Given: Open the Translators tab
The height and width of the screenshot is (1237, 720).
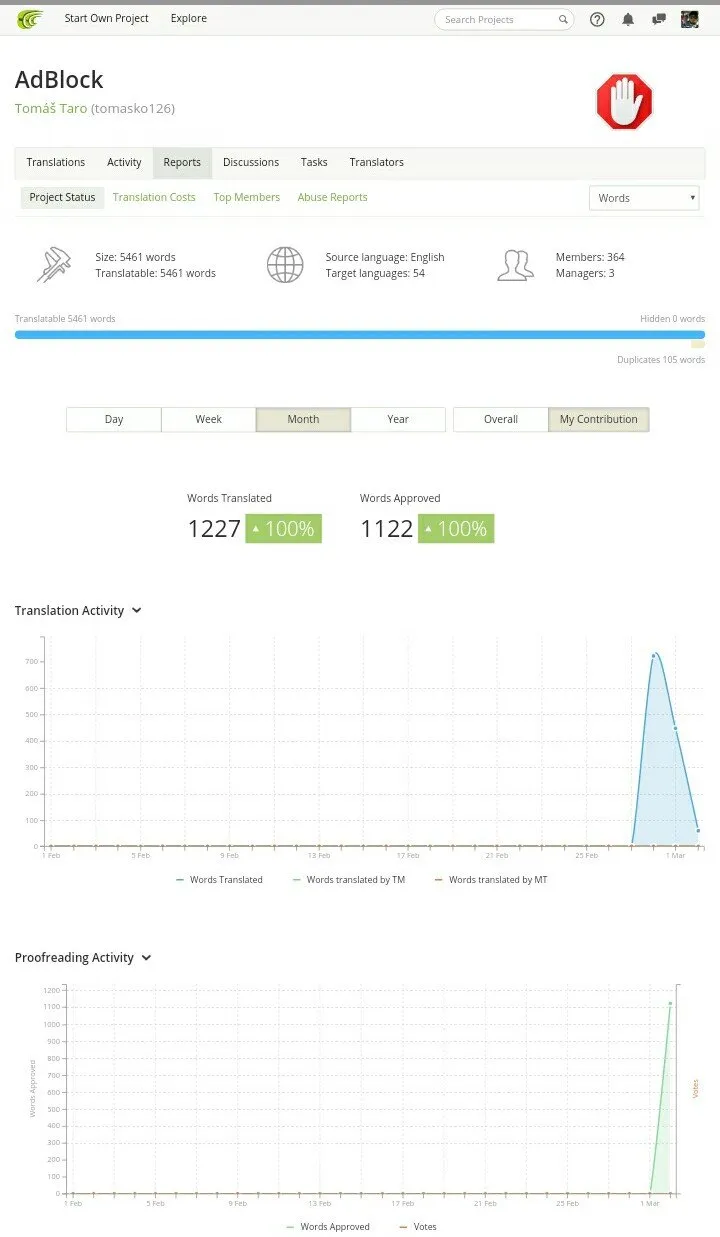Looking at the screenshot, I should point(377,162).
